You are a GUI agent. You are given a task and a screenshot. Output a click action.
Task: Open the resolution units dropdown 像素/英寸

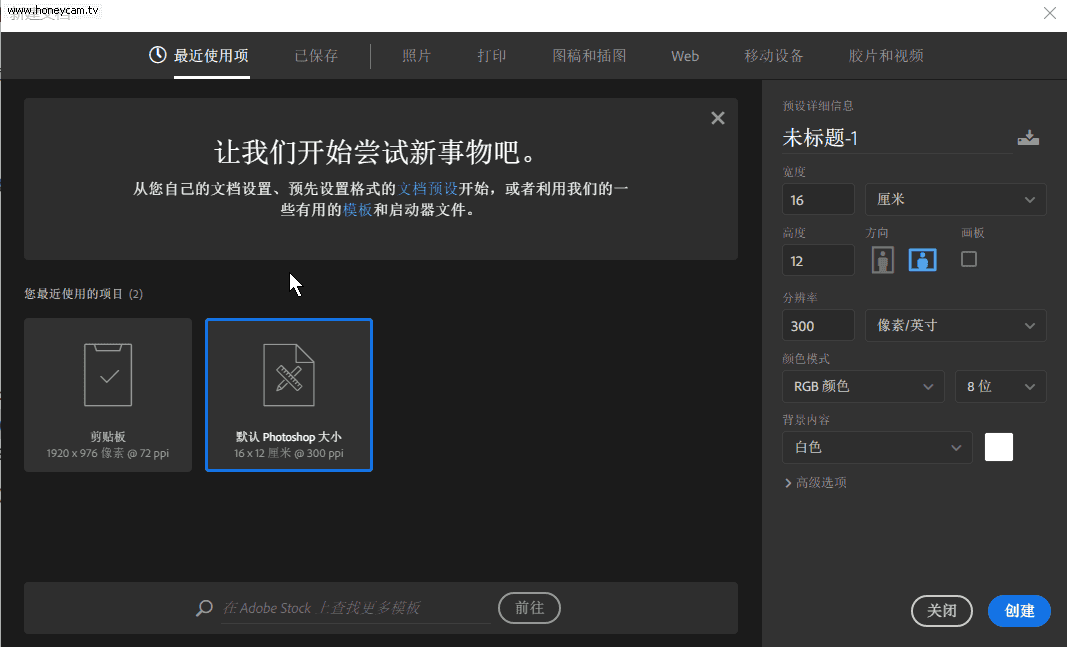(955, 326)
